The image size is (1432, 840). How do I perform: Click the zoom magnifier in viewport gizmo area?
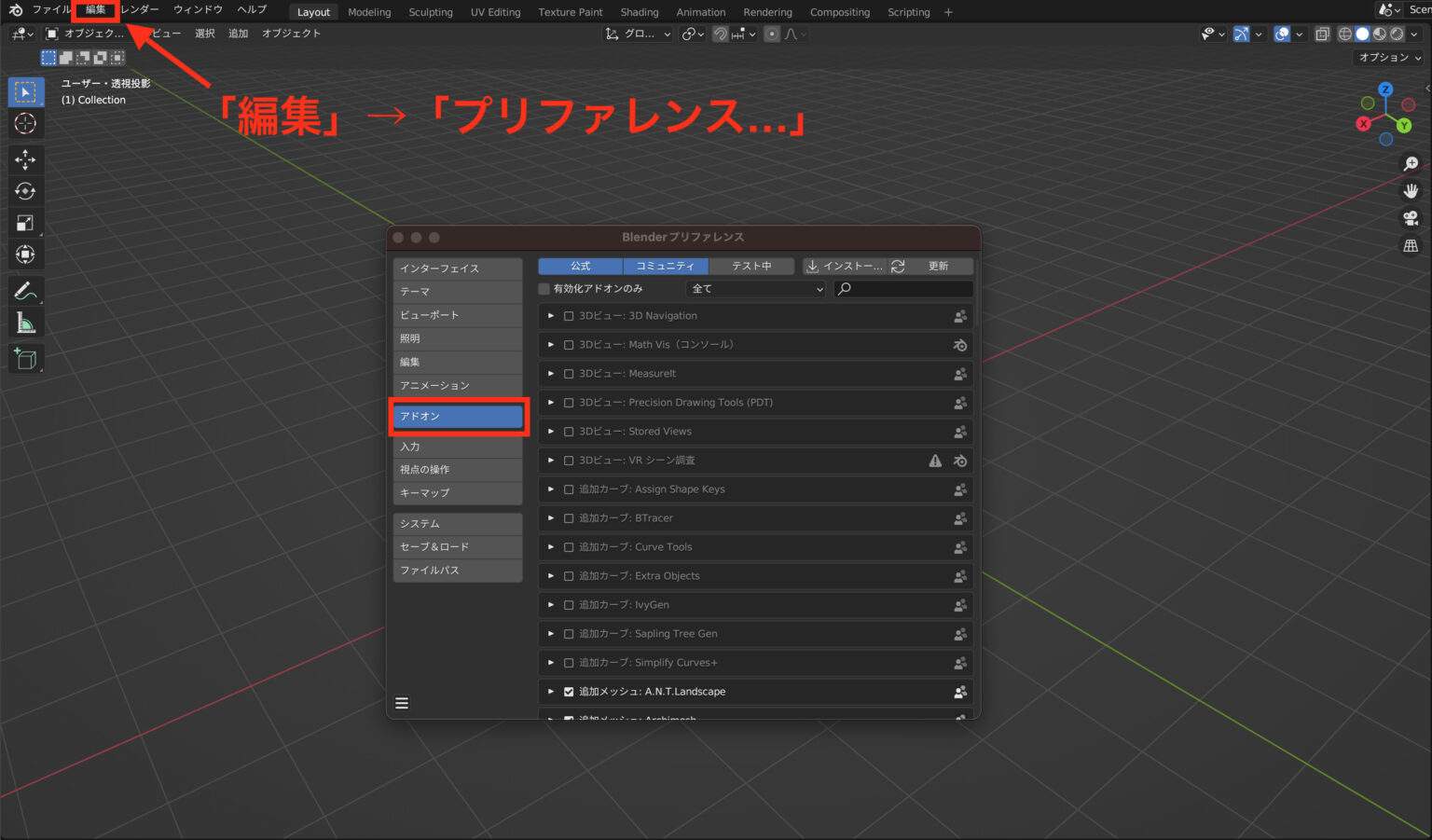(1411, 163)
